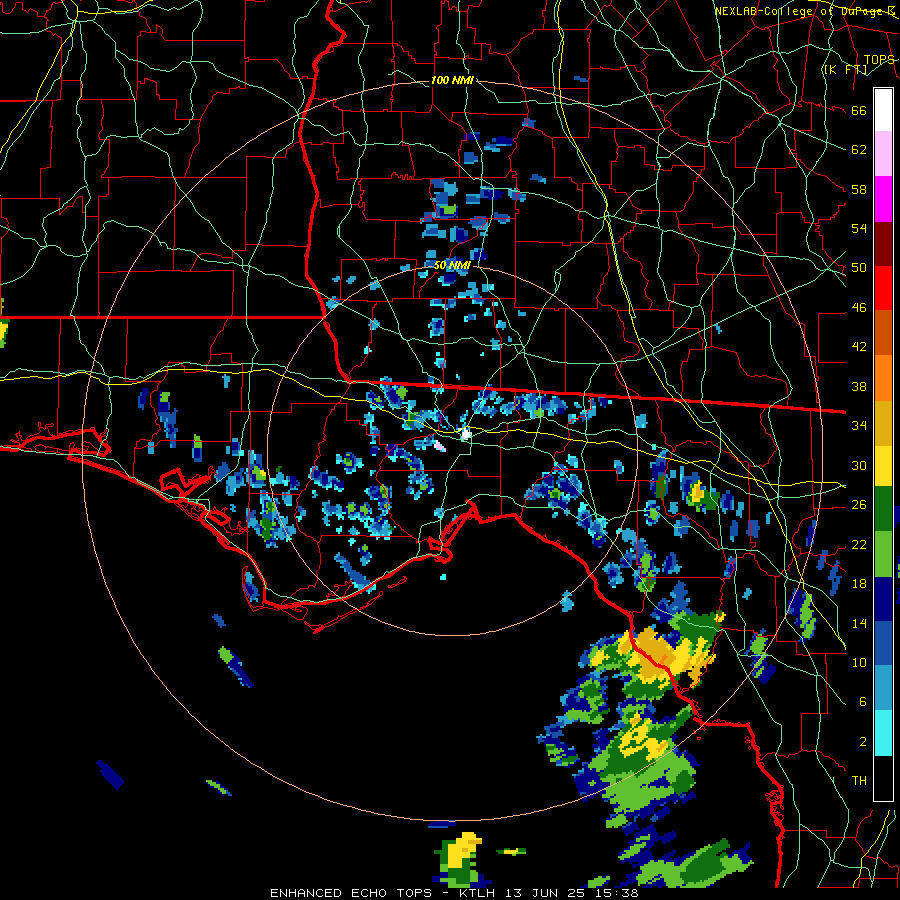Click the '50' legend value
Image resolution: width=900 pixels, height=900 pixels.
(859, 267)
